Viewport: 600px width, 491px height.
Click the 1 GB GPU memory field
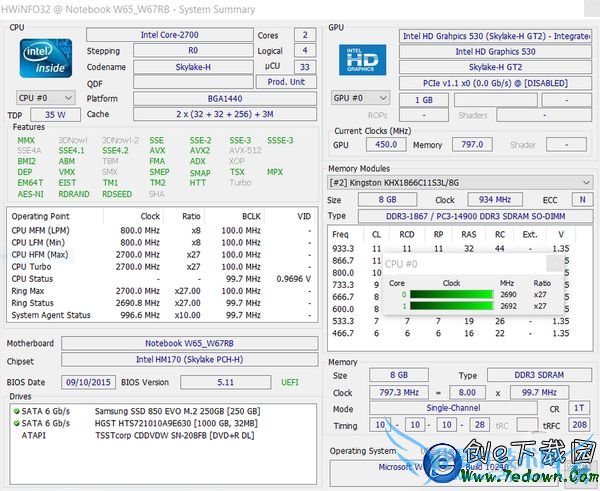(x=424, y=100)
